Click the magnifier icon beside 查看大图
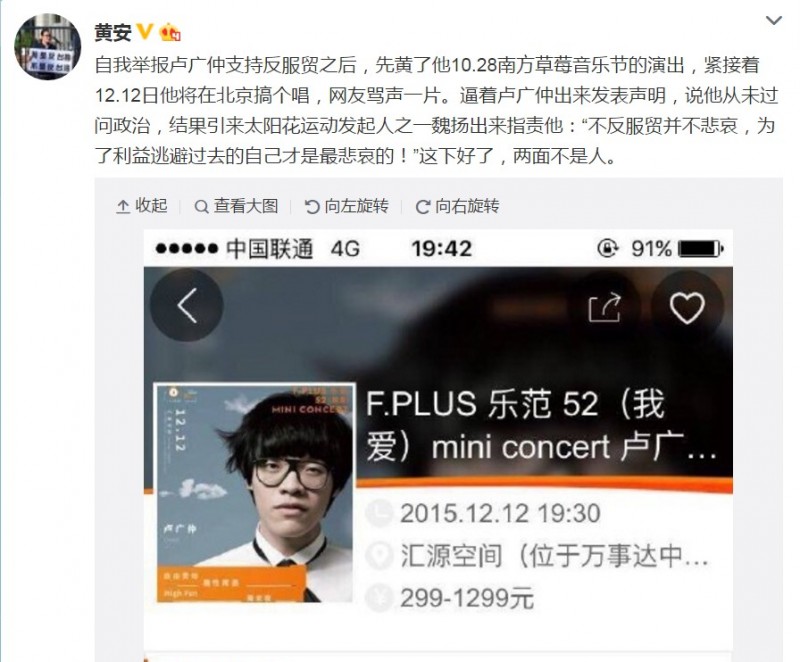The height and width of the screenshot is (662, 800). [x=202, y=207]
